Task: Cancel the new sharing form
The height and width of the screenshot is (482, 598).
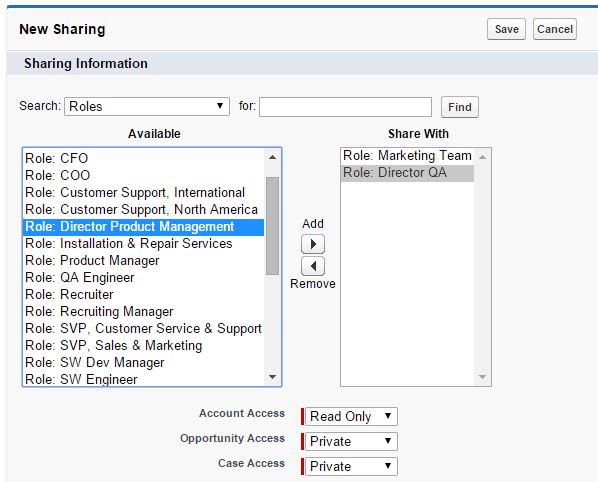Action: click(555, 29)
